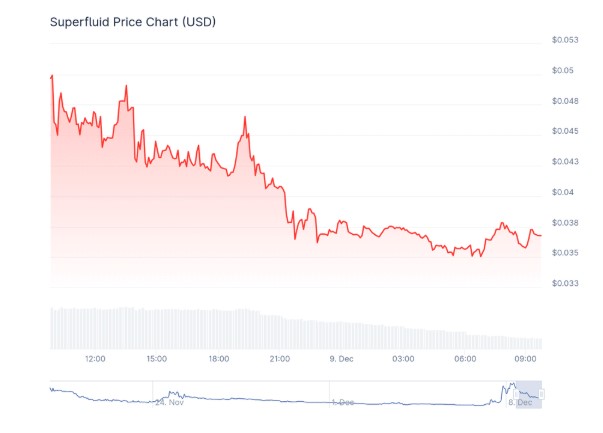Click the $0.05 price axis label
Viewport: 603px width, 433px height.
562,71
